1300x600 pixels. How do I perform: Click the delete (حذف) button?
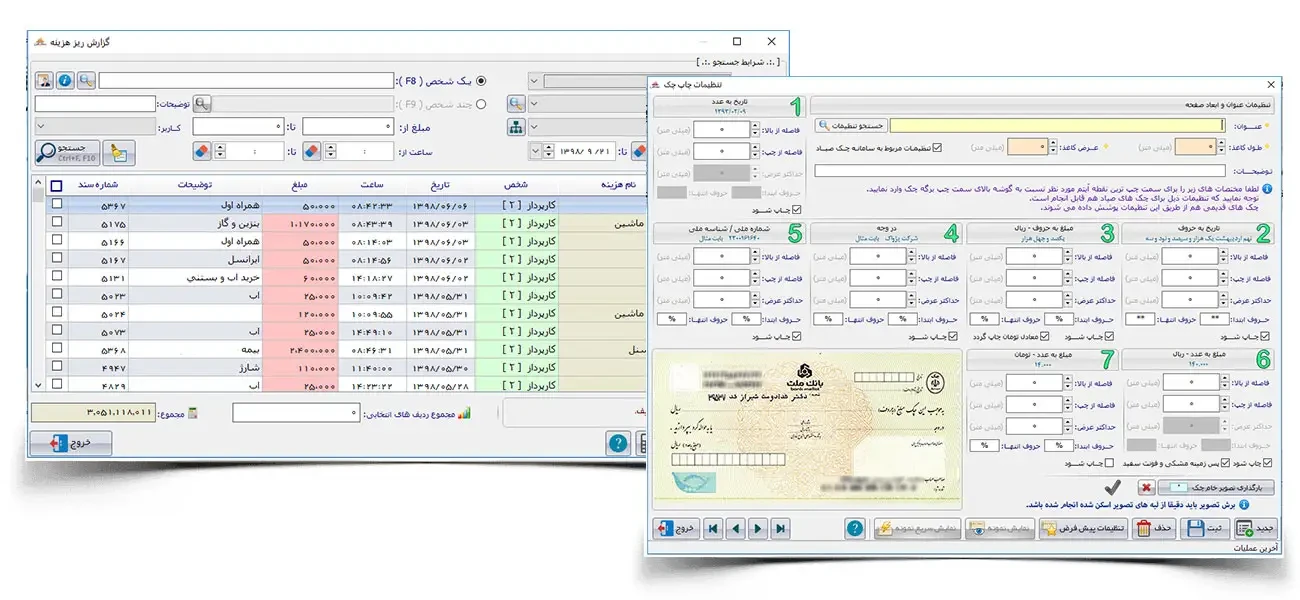pos(1154,528)
